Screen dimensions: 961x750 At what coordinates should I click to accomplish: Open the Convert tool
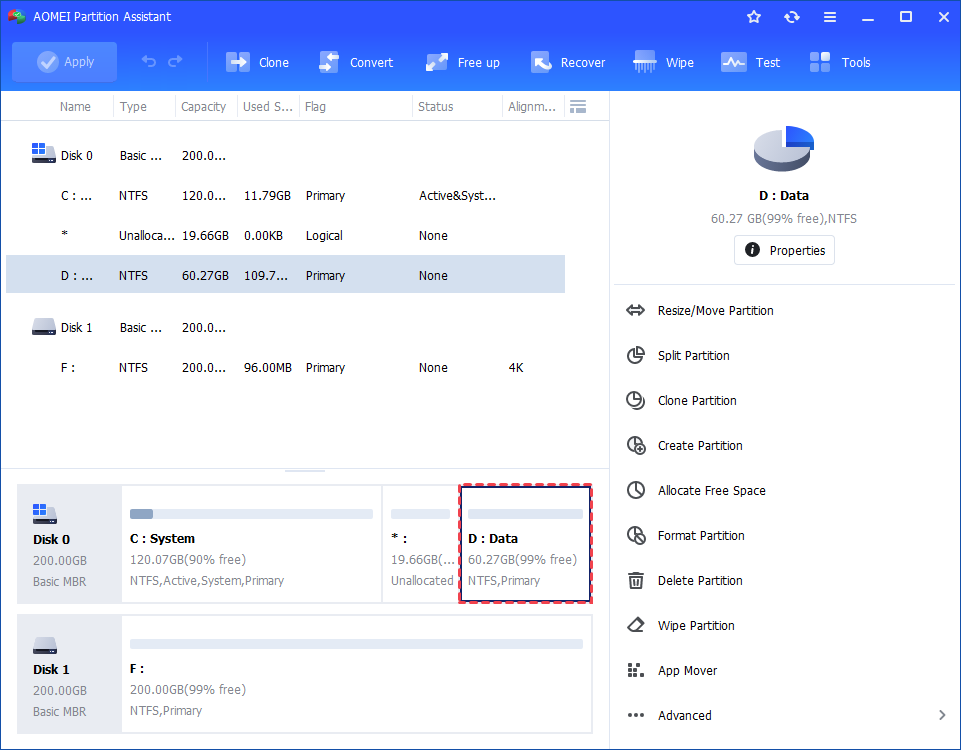tap(329, 62)
